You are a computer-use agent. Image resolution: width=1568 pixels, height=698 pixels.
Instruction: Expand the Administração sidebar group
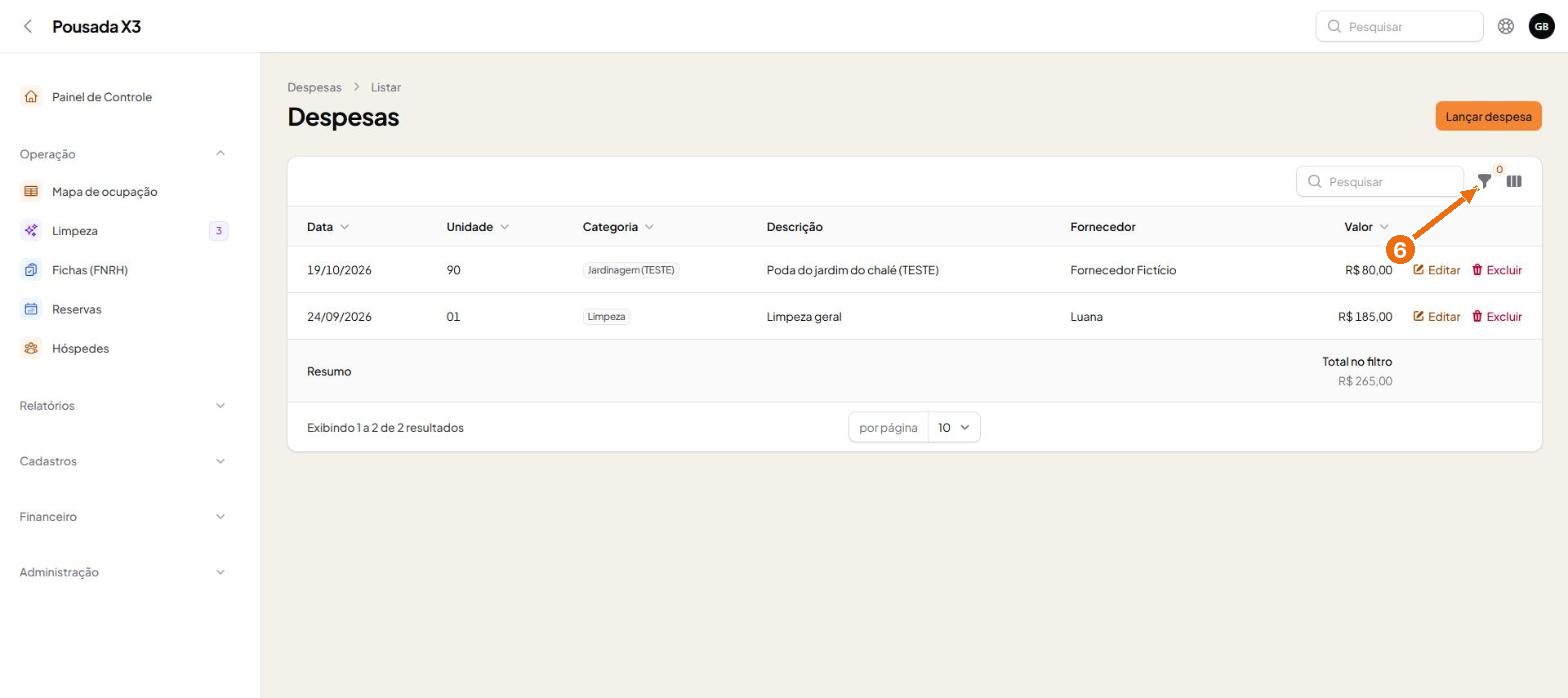(220, 572)
